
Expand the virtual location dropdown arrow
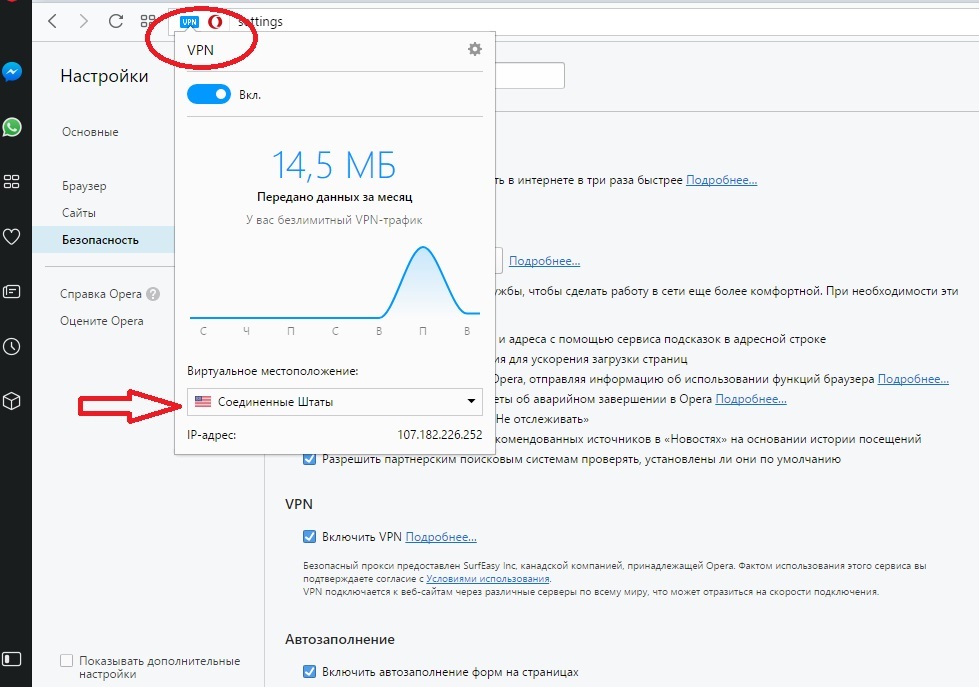point(471,401)
